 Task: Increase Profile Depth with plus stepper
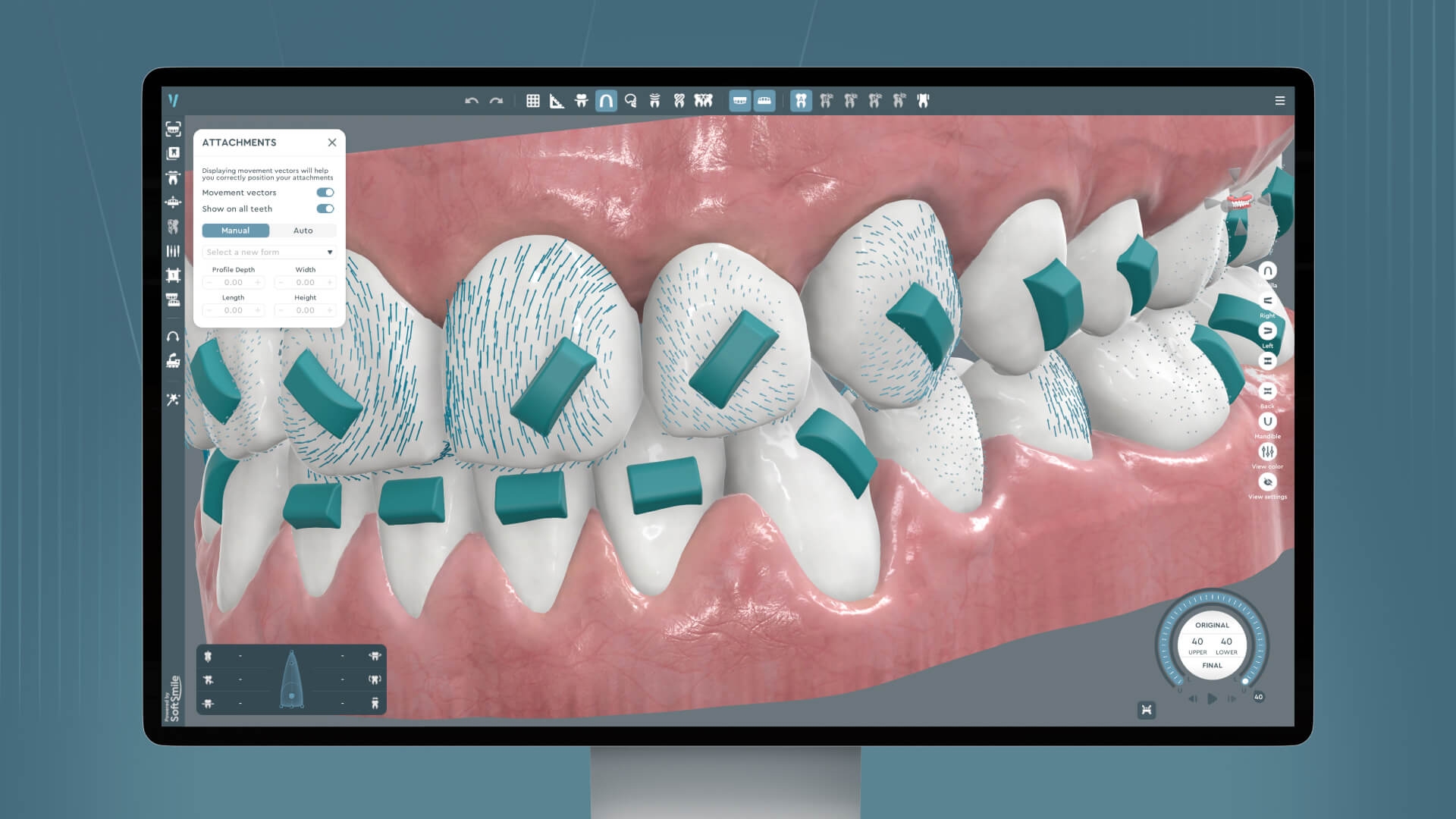coord(258,282)
